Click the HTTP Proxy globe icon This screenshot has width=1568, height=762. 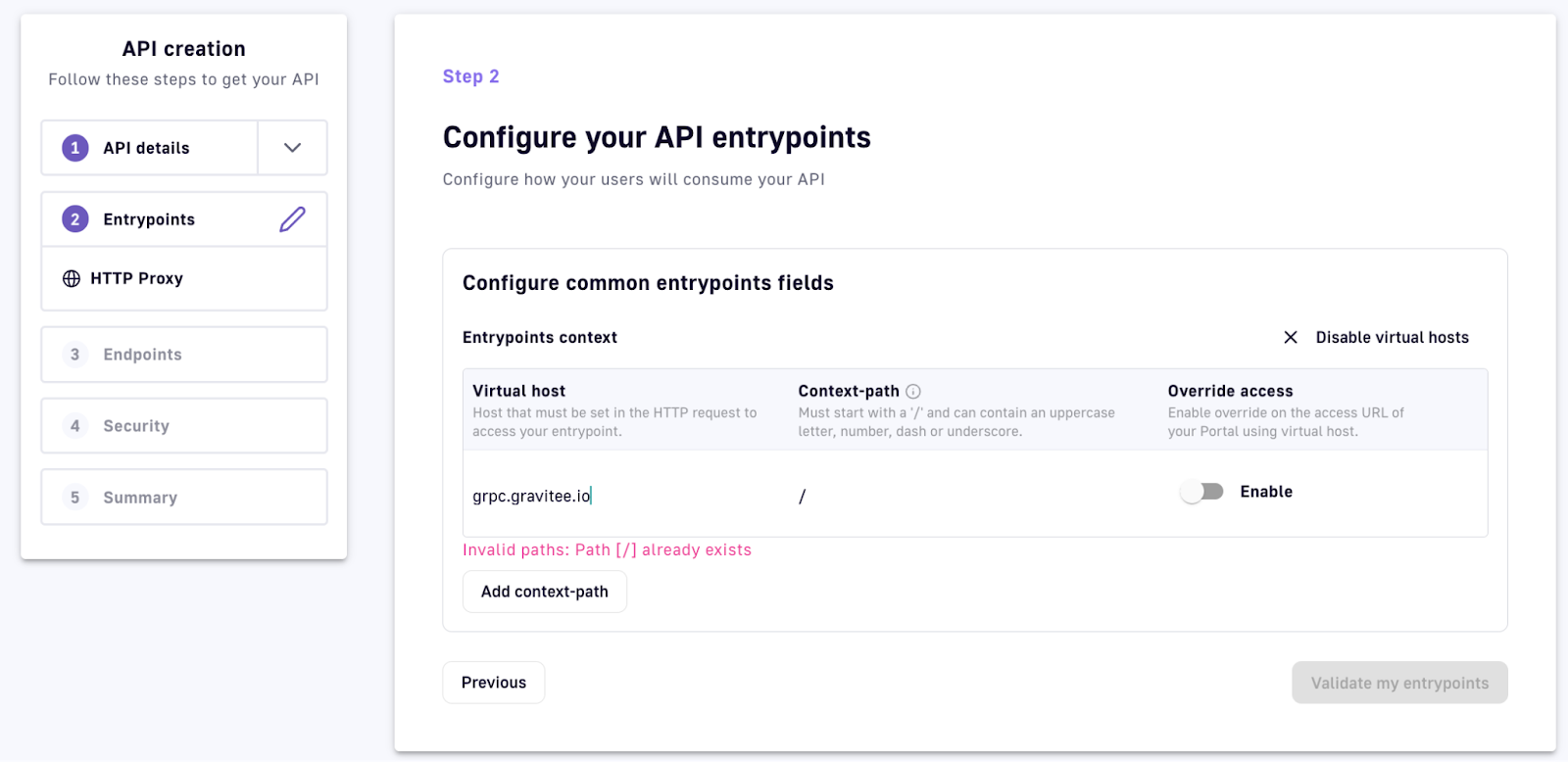tap(72, 279)
